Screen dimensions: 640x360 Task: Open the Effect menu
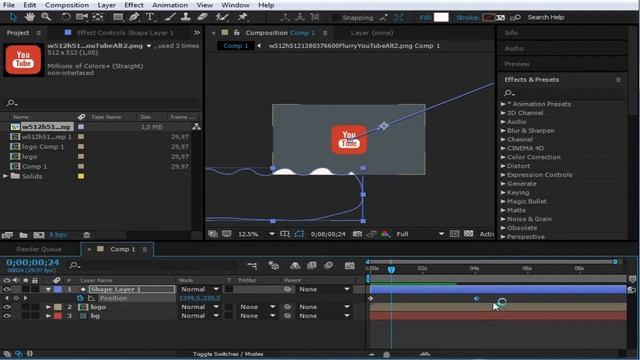point(134,5)
